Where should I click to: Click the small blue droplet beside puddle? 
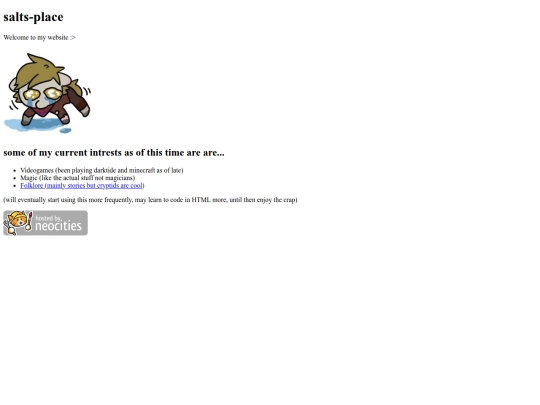(x=65, y=131)
